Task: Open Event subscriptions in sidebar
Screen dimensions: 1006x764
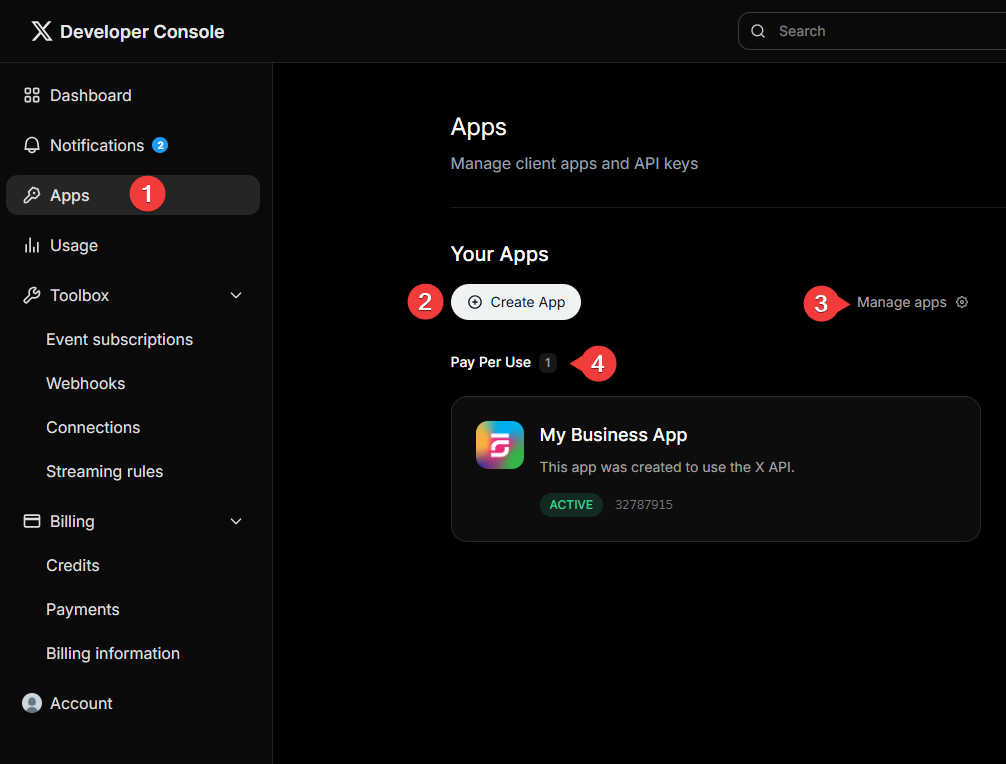Action: 119,339
